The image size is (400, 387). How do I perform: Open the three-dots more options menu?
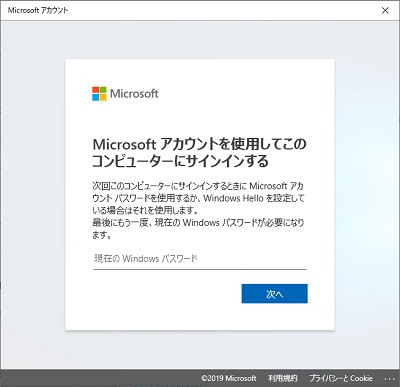point(389,379)
